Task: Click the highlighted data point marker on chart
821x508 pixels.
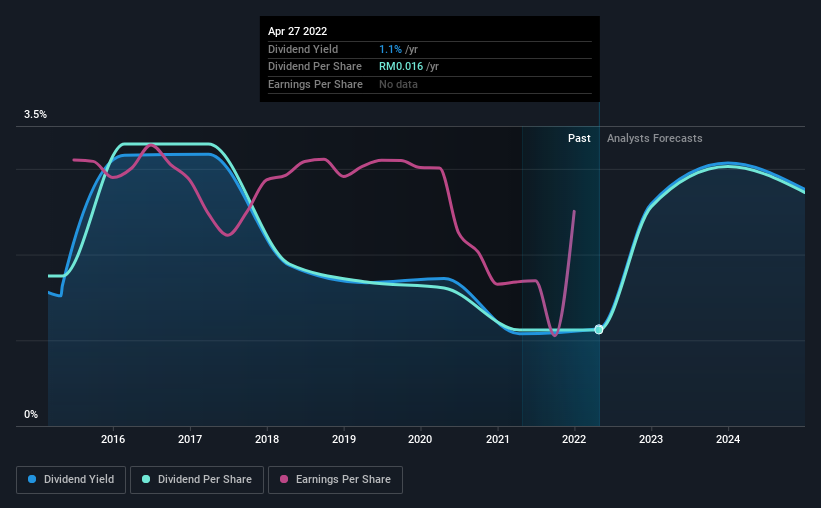Action: 599,329
